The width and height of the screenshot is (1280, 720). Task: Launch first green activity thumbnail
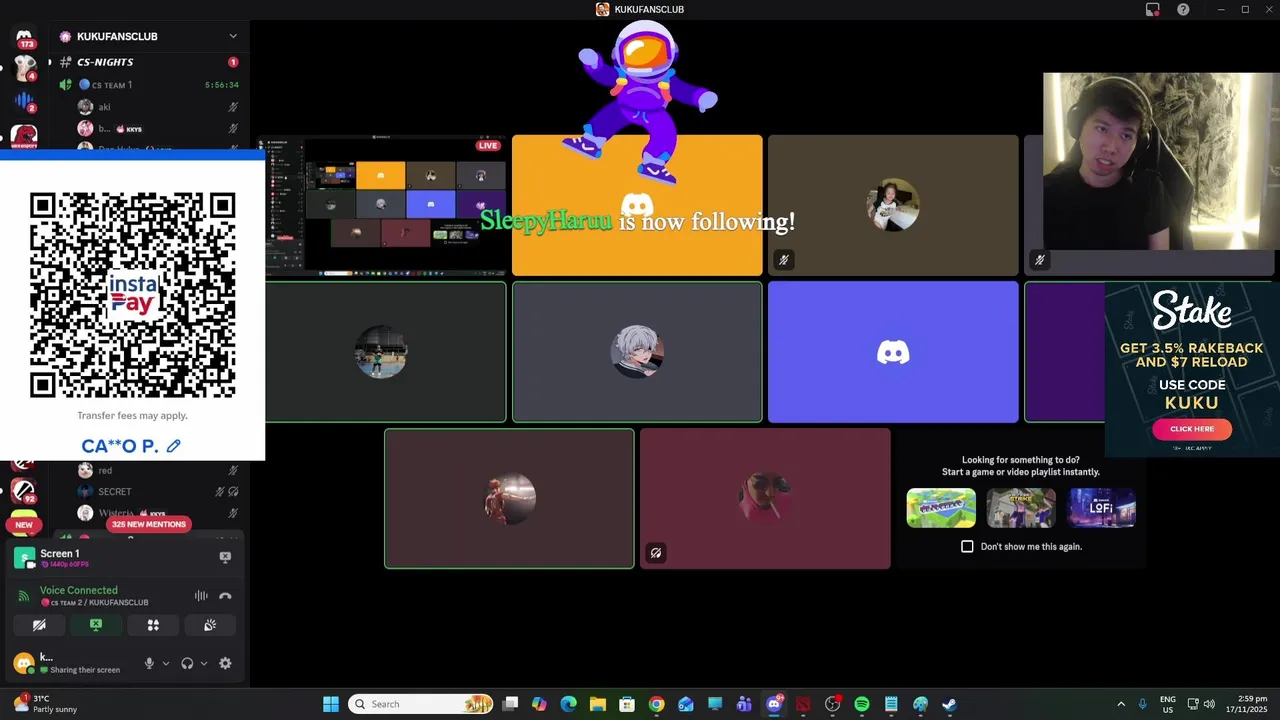[x=941, y=508]
